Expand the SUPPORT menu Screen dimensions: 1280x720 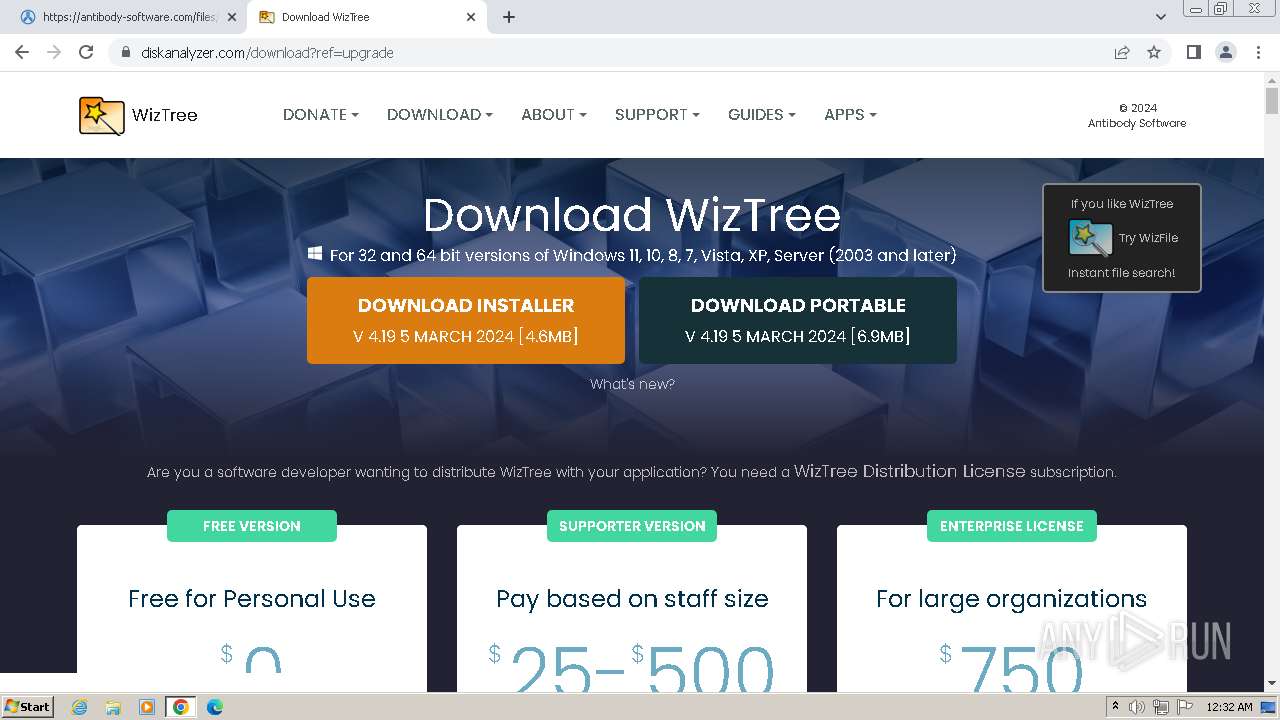pos(657,115)
